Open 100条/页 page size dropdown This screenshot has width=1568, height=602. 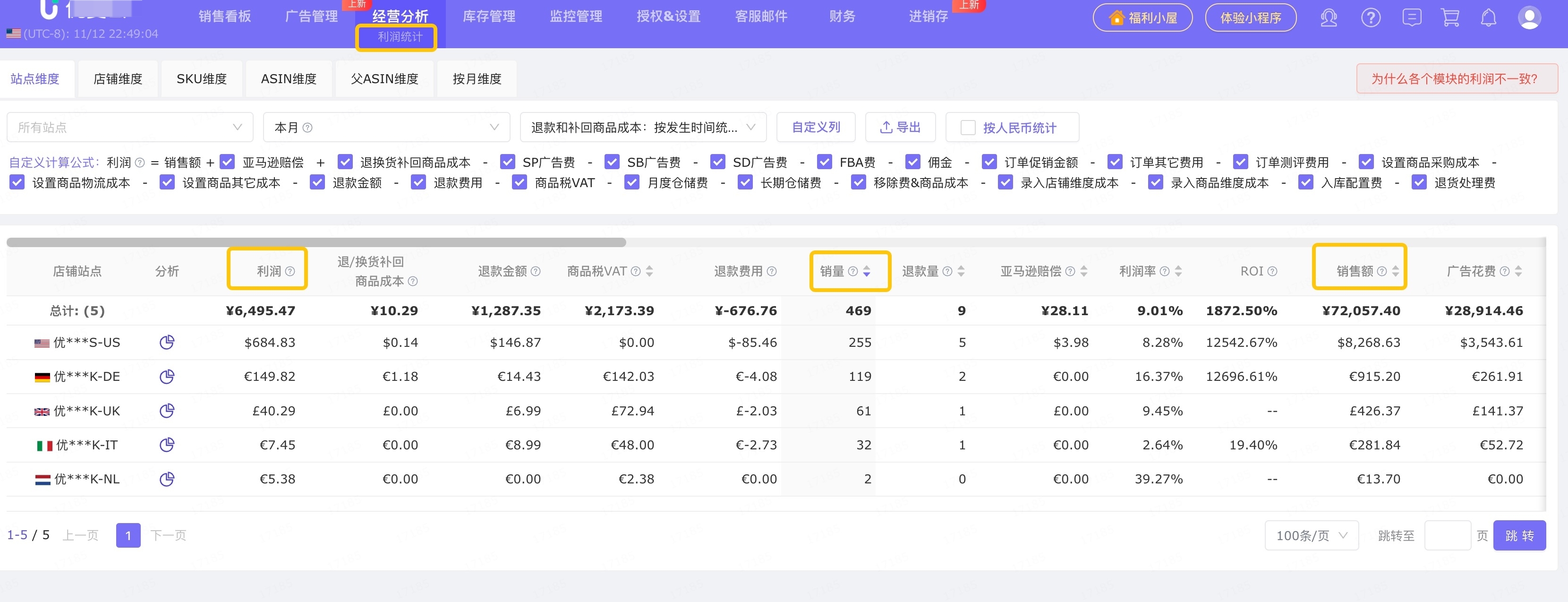1311,536
